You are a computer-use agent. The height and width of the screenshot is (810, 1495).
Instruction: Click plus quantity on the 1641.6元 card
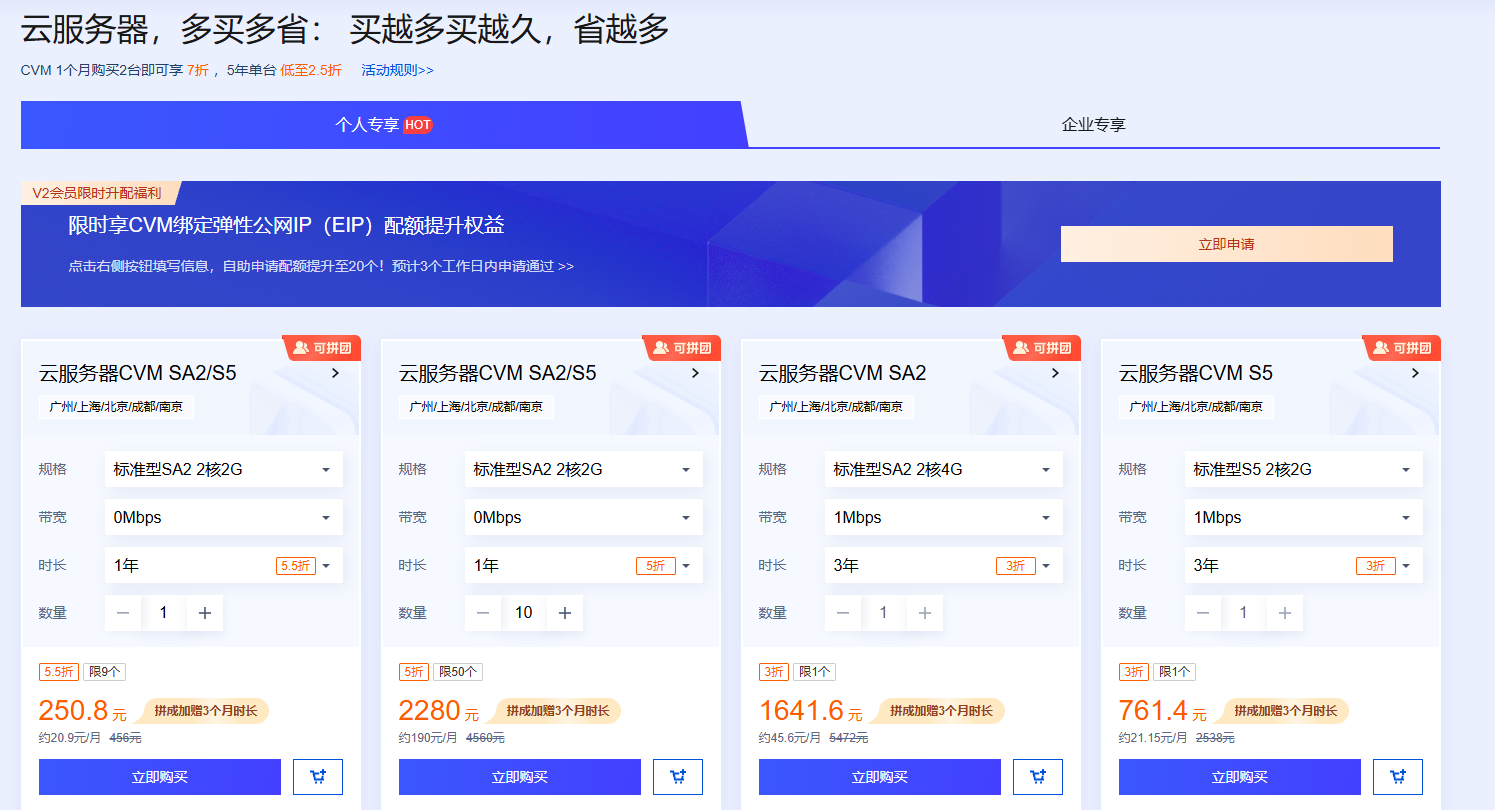pyautogui.click(x=925, y=613)
